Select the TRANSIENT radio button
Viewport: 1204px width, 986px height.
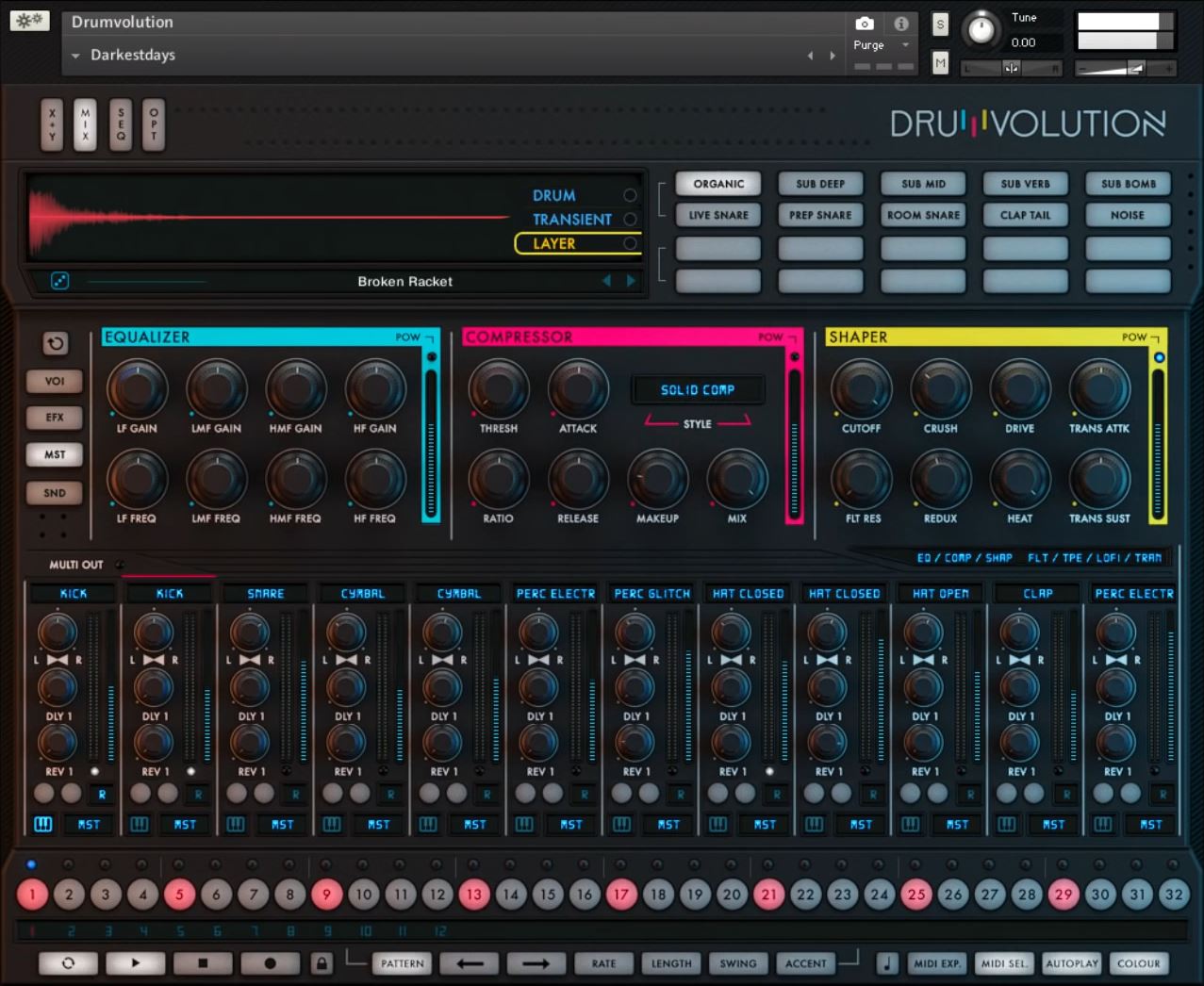(630, 219)
